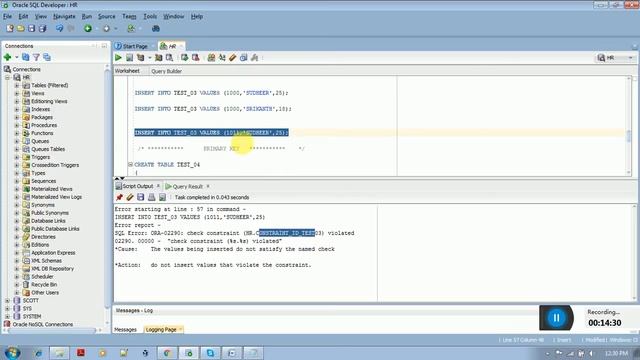The height and width of the screenshot is (360, 640).
Task: Select the Materialized Views tree item
Action: click(51, 189)
